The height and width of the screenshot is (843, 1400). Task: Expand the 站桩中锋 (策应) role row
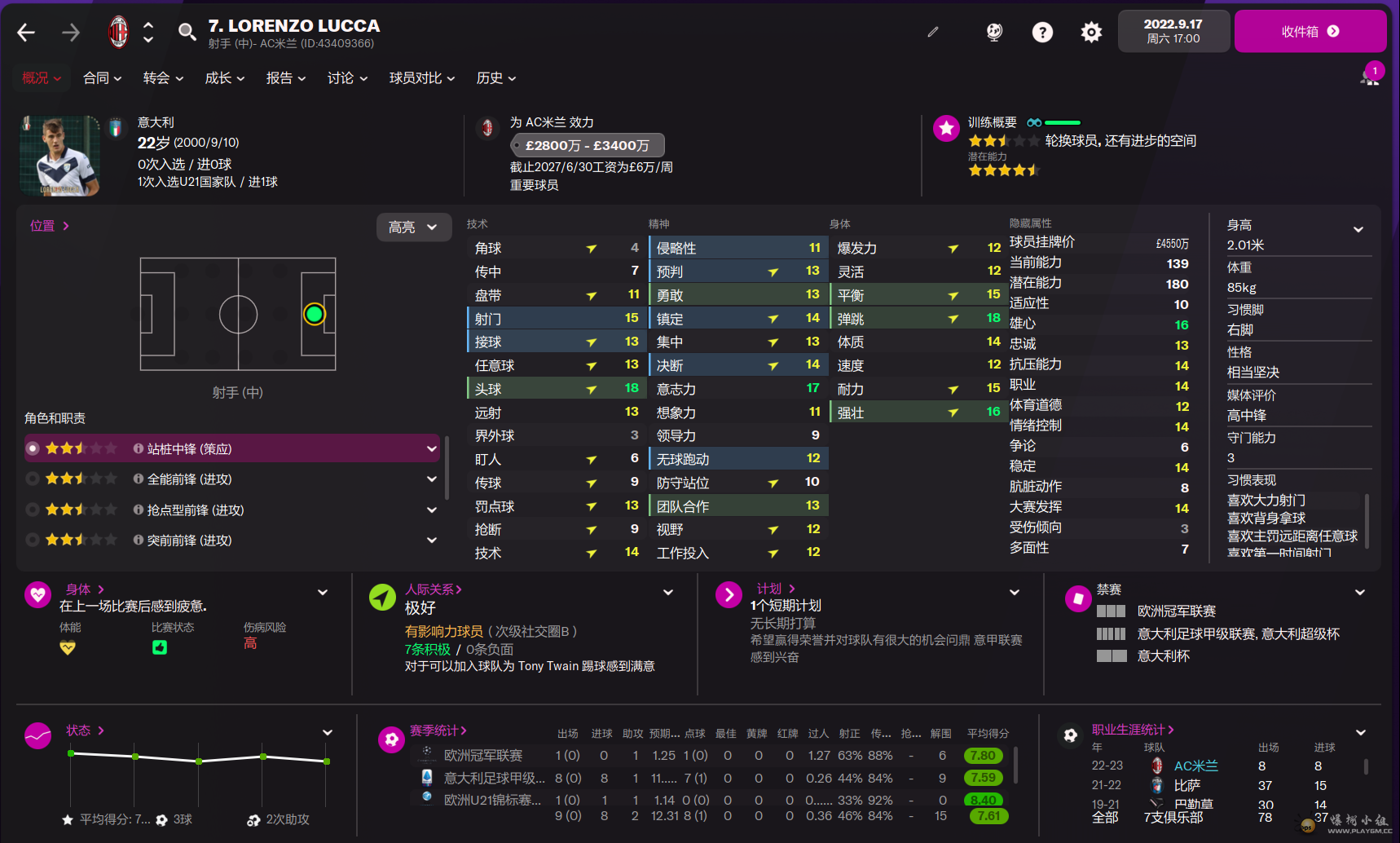click(432, 448)
